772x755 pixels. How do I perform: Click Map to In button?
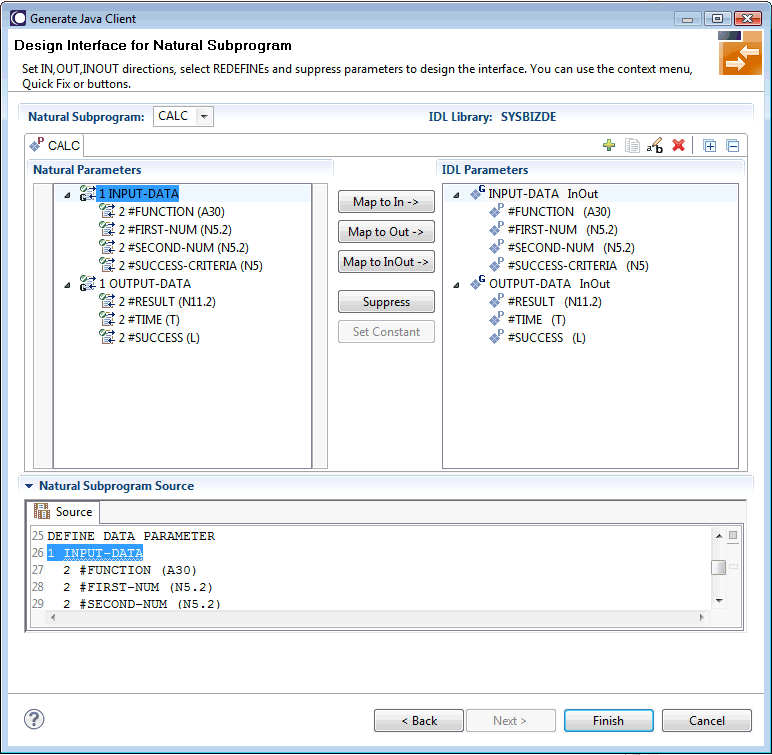click(386, 201)
